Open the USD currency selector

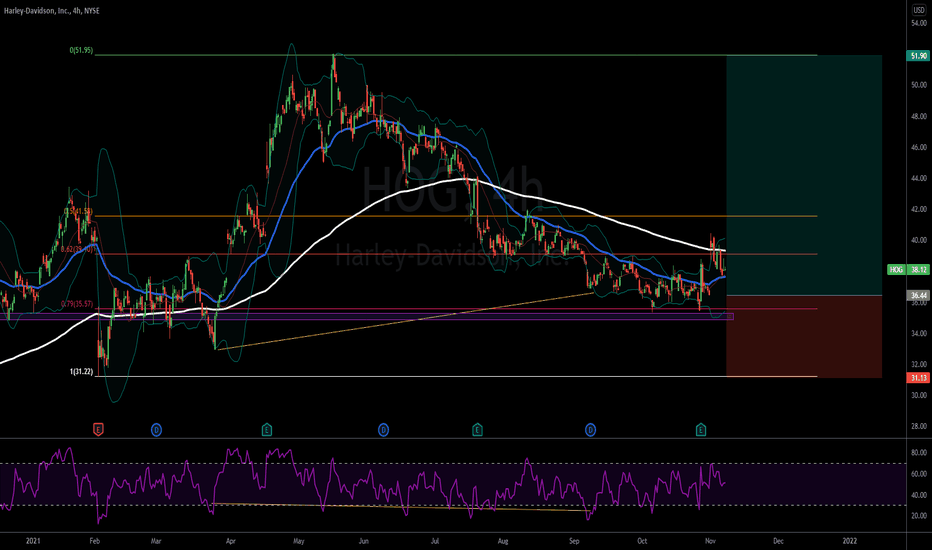(x=919, y=10)
